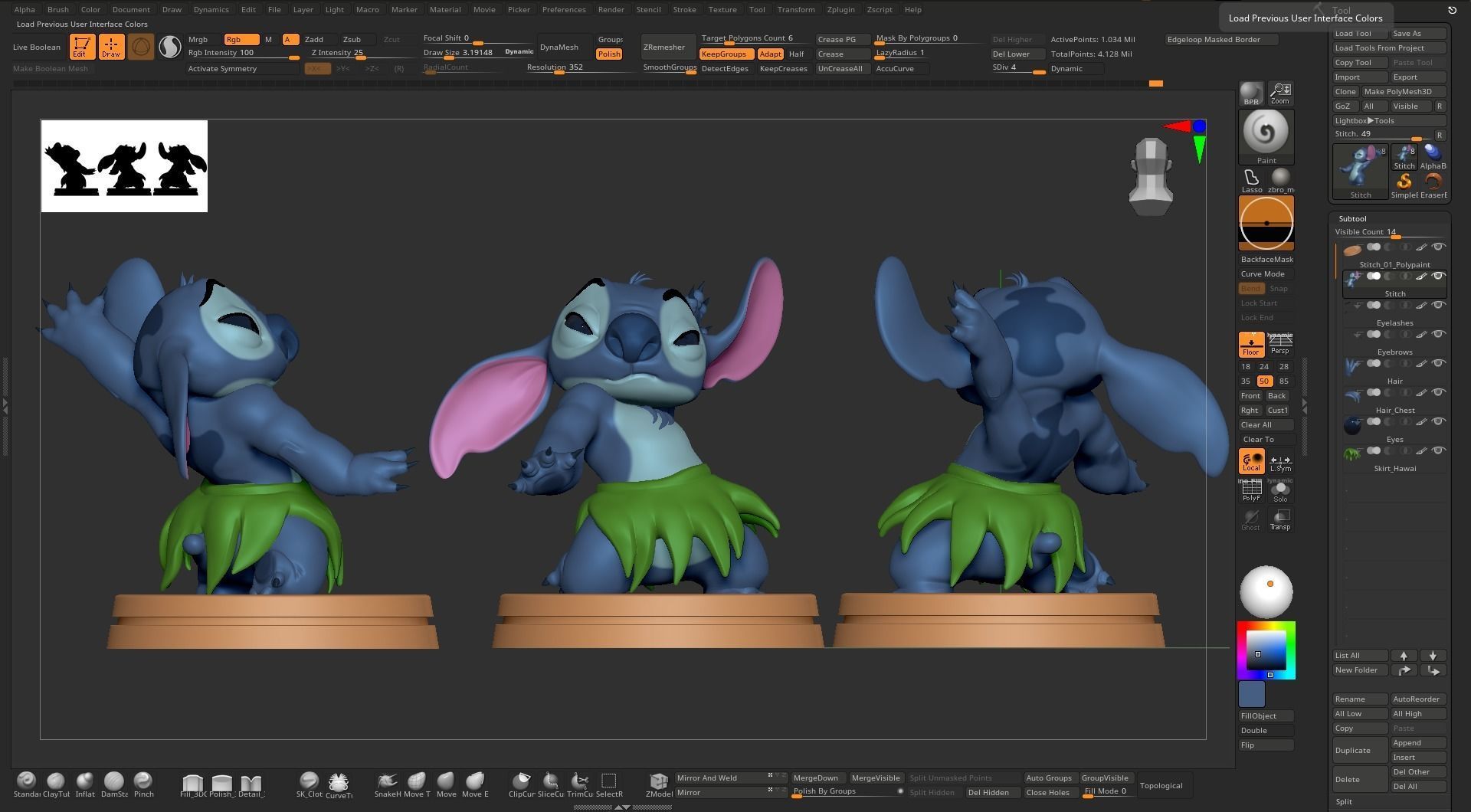The image size is (1471, 812).
Task: Select the ClipCurve brush
Action: tap(521, 784)
